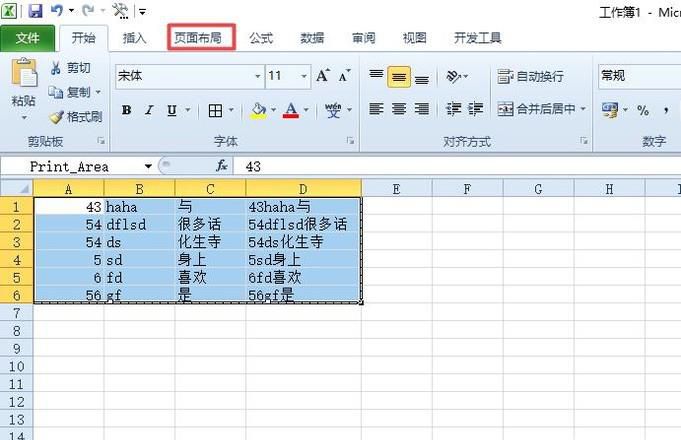Switch to the Developer (开发工具) tab

pos(478,38)
